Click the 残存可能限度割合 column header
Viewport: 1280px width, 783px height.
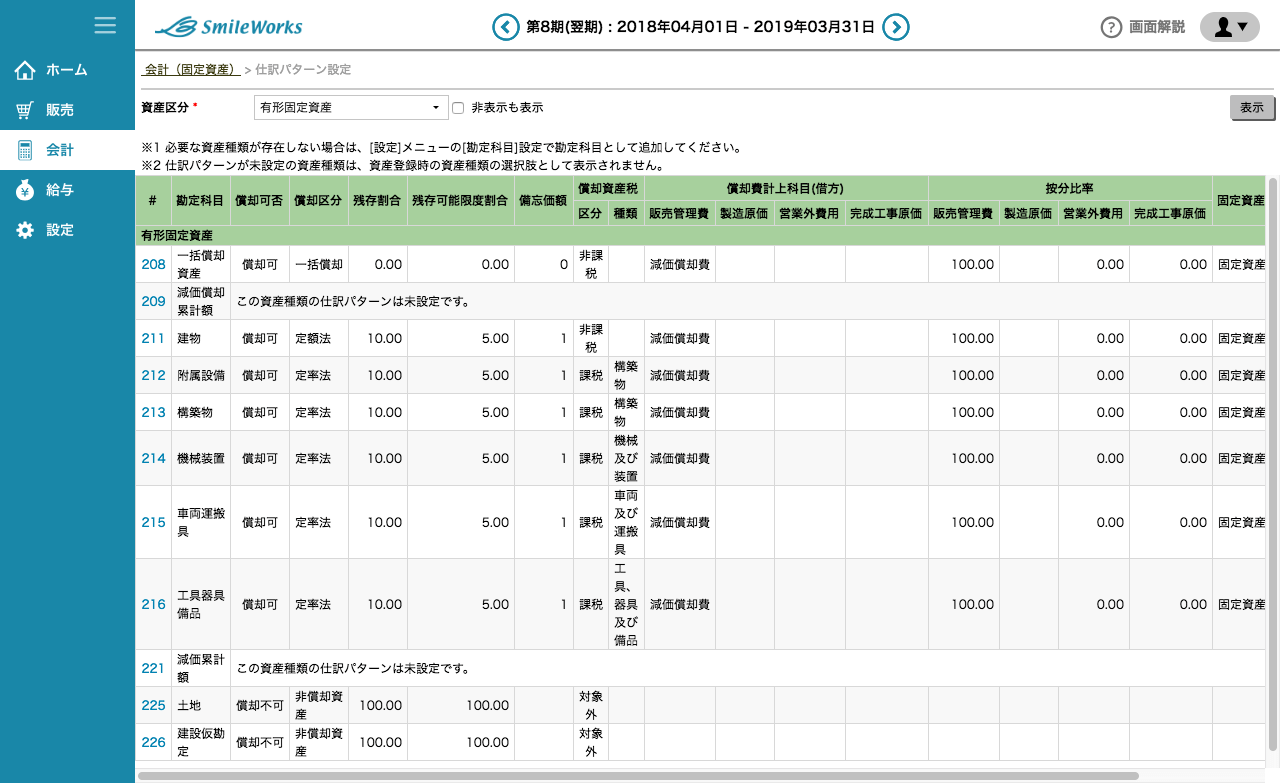461,200
